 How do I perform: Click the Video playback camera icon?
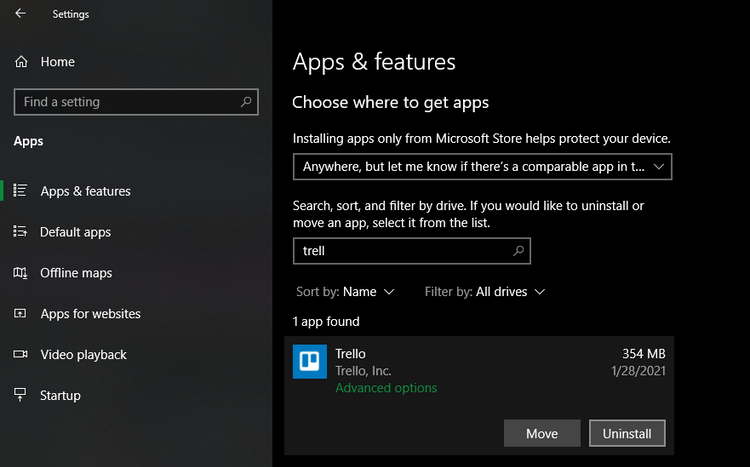click(x=20, y=355)
